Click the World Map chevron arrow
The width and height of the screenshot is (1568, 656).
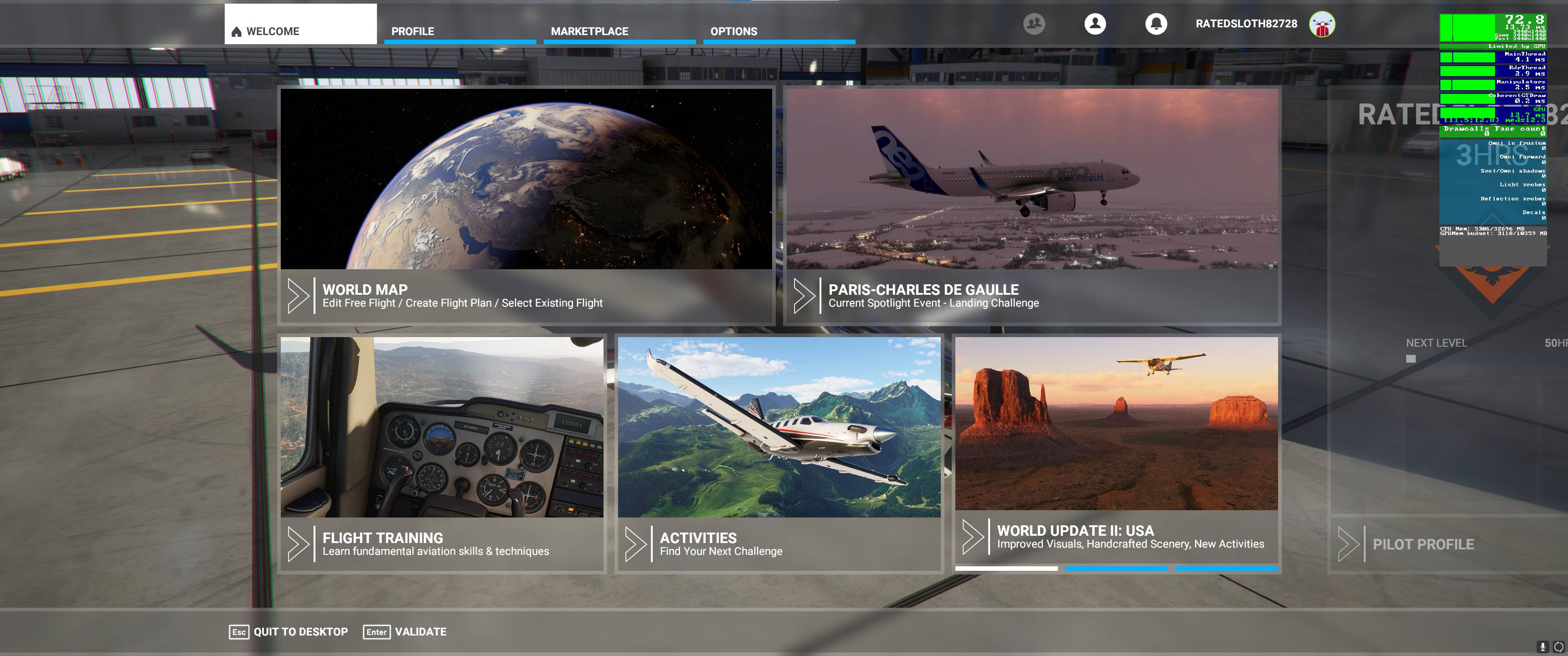pyautogui.click(x=298, y=296)
